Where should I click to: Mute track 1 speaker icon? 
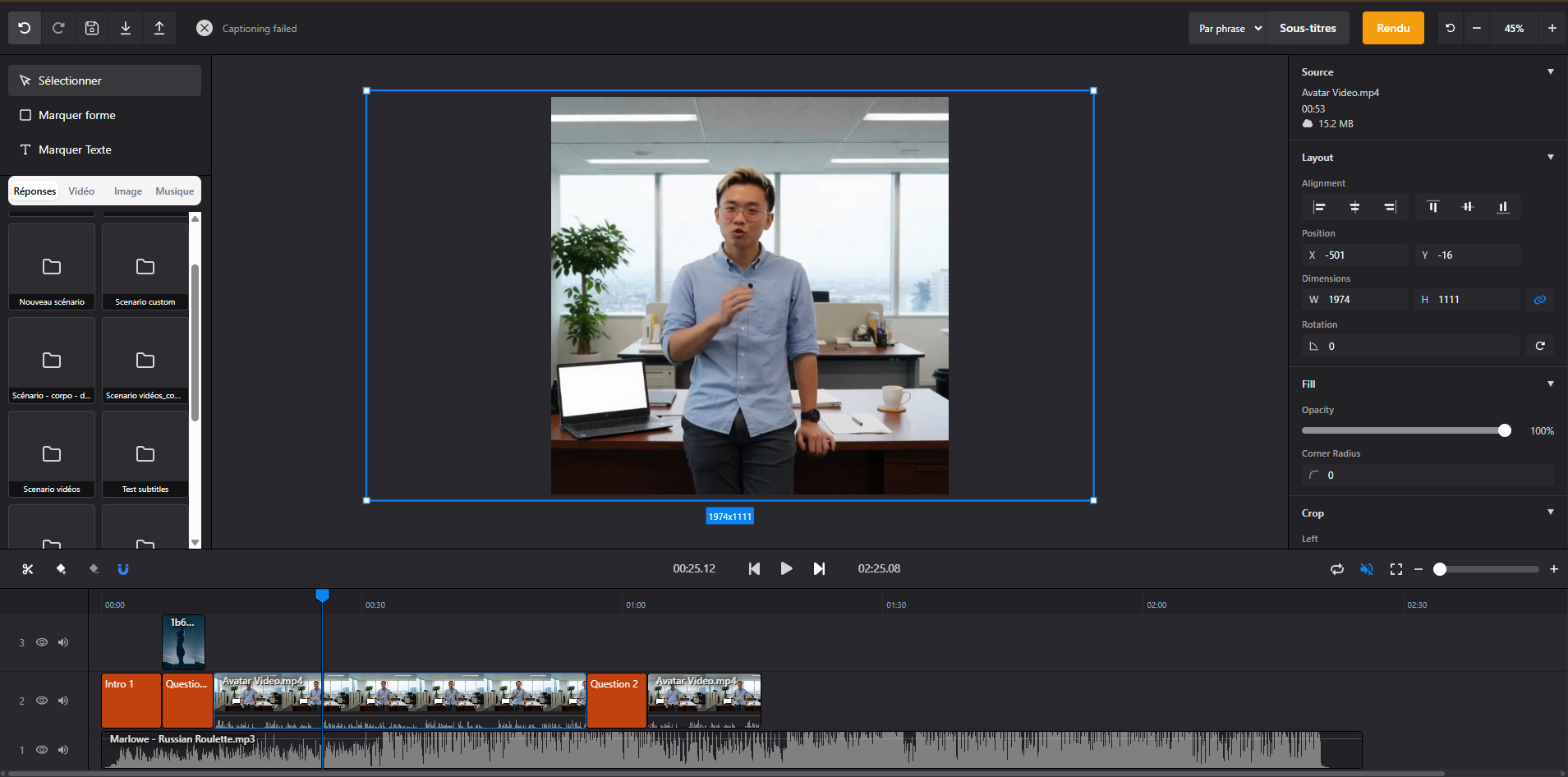coord(63,750)
